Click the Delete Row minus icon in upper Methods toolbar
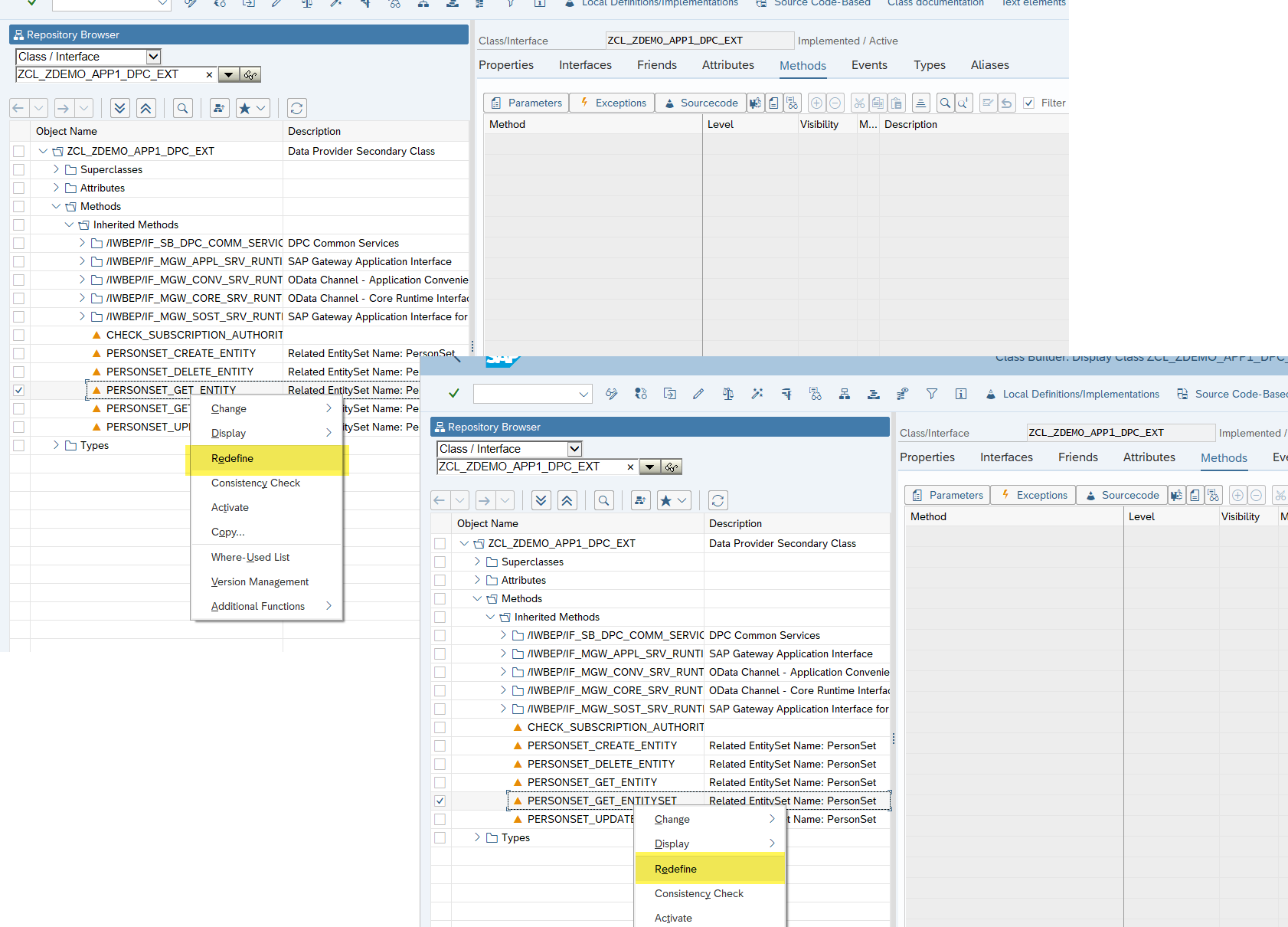The height and width of the screenshot is (927, 1288). (x=835, y=103)
